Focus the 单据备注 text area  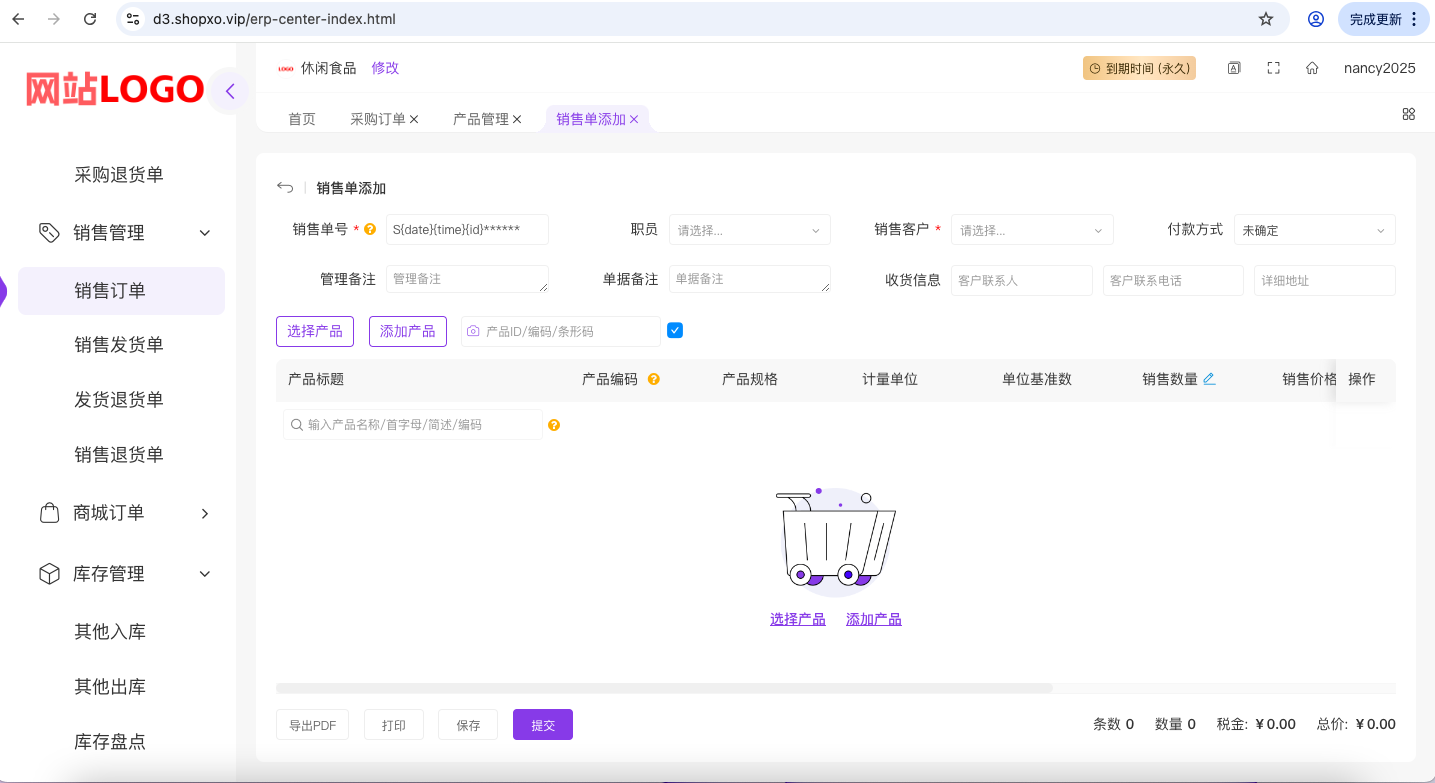(x=750, y=279)
